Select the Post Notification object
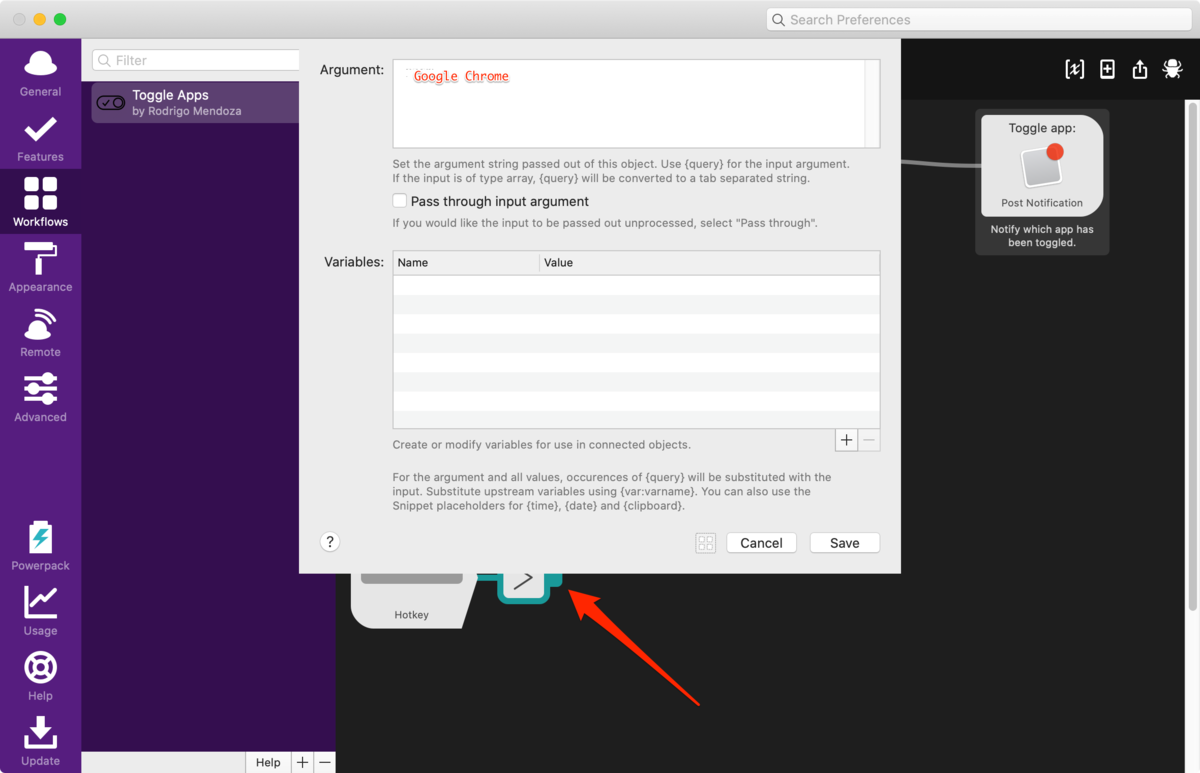 coord(1042,166)
